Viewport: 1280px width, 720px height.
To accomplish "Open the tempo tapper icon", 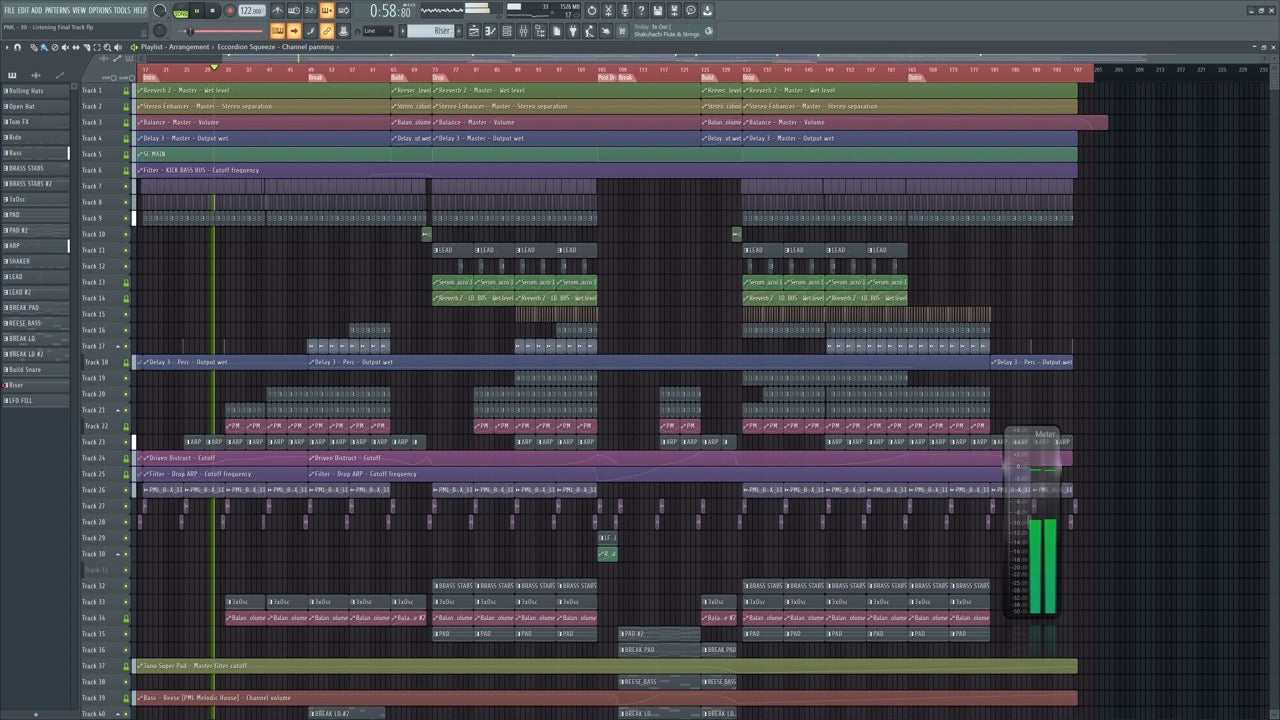I will pos(590,31).
